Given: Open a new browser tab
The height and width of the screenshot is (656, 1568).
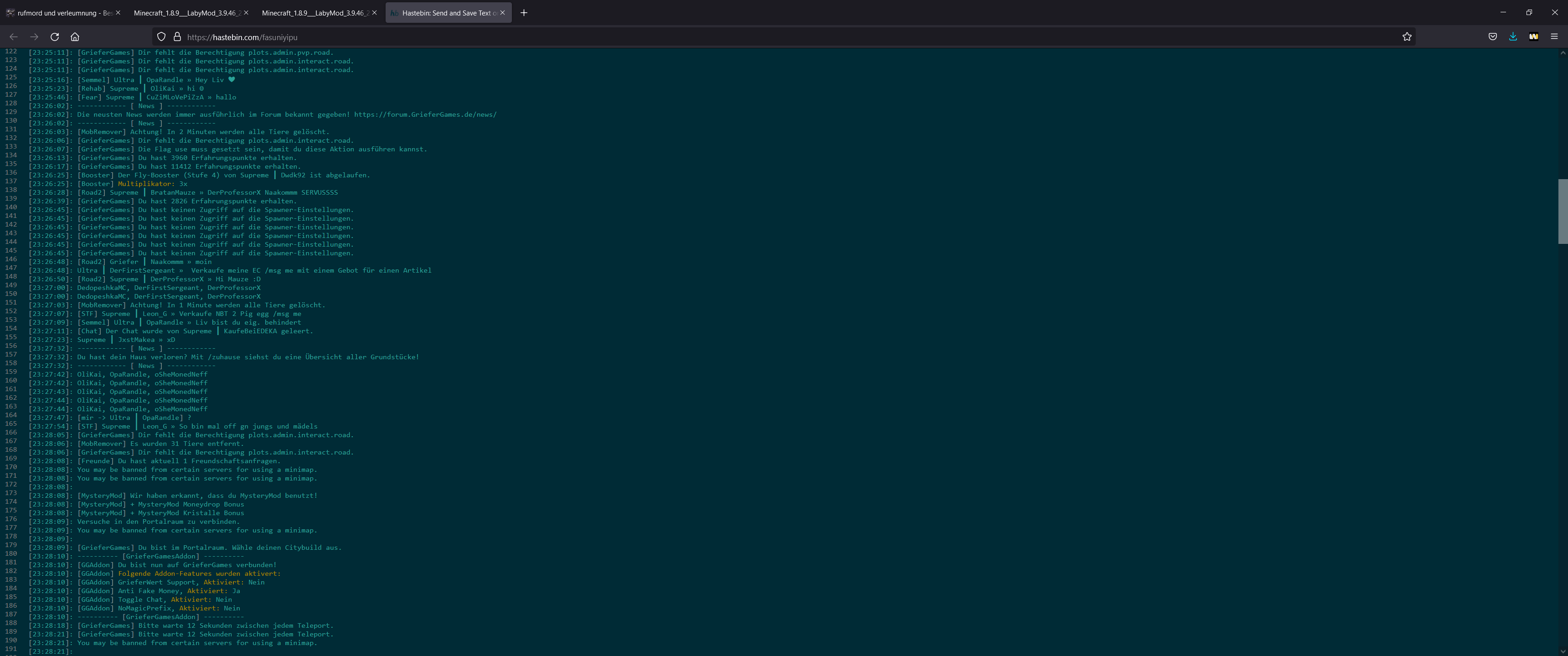Looking at the screenshot, I should coord(523,13).
